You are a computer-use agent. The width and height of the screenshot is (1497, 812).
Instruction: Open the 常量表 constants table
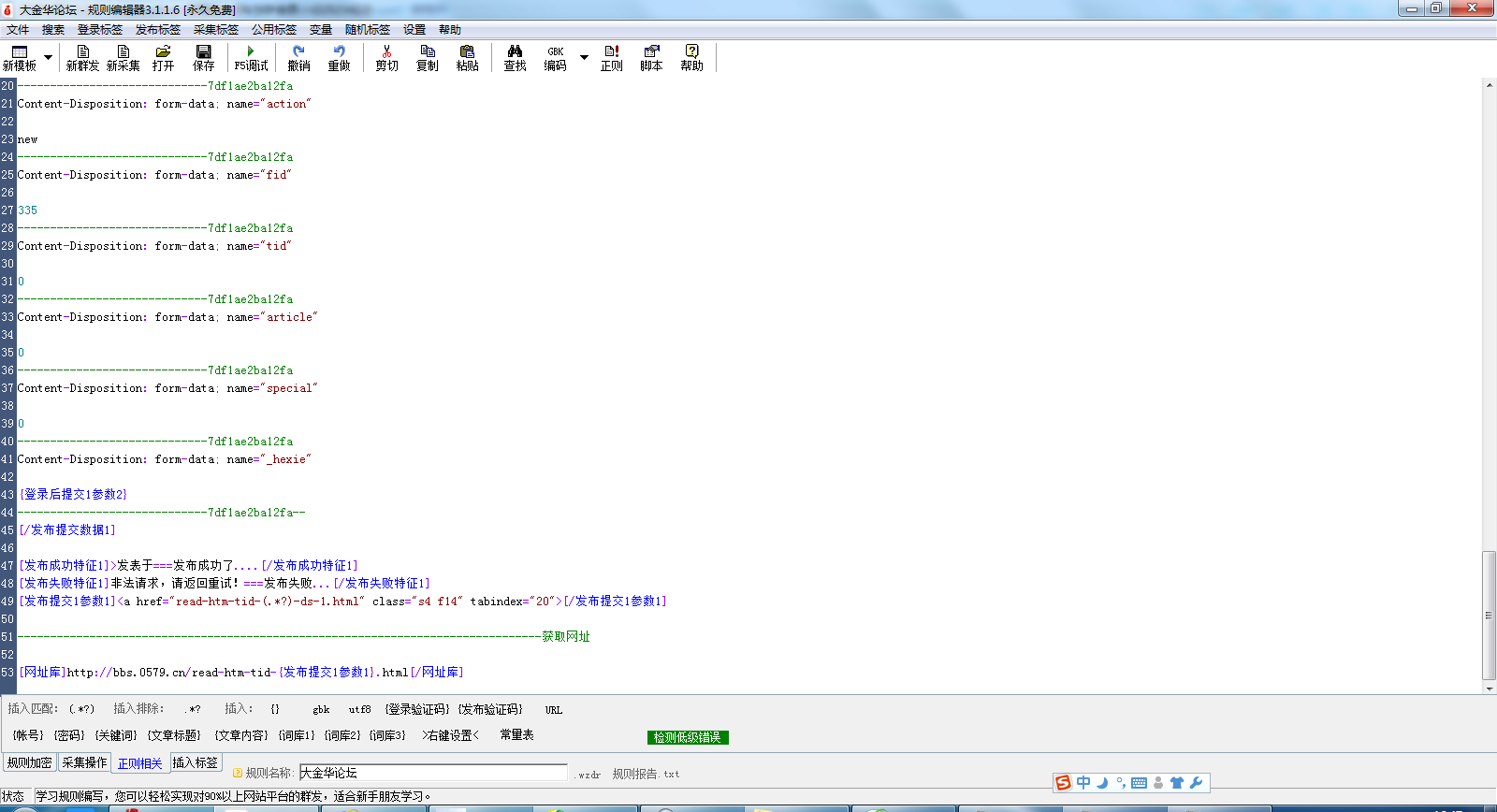[516, 735]
